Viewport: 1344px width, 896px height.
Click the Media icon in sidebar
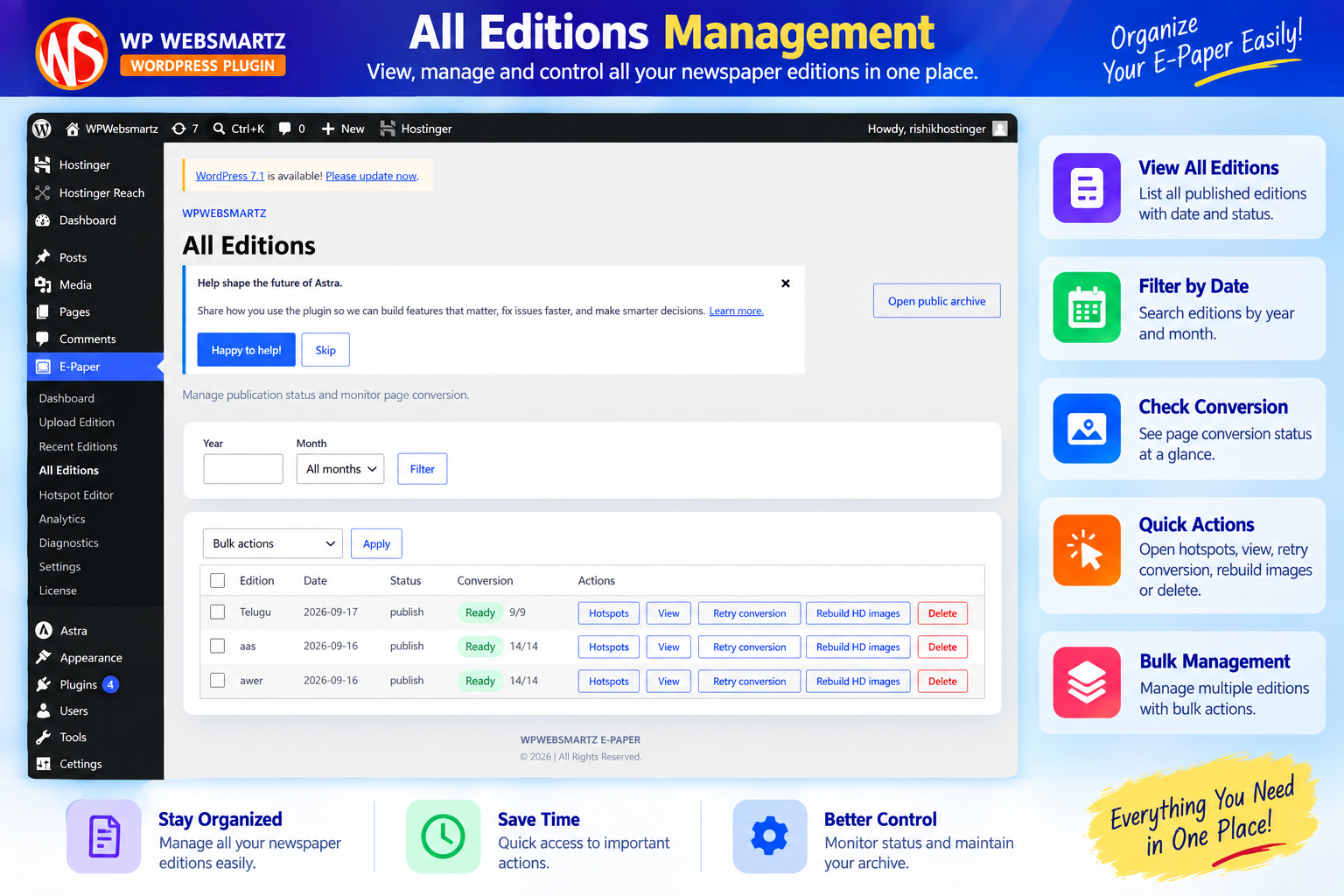(42, 284)
